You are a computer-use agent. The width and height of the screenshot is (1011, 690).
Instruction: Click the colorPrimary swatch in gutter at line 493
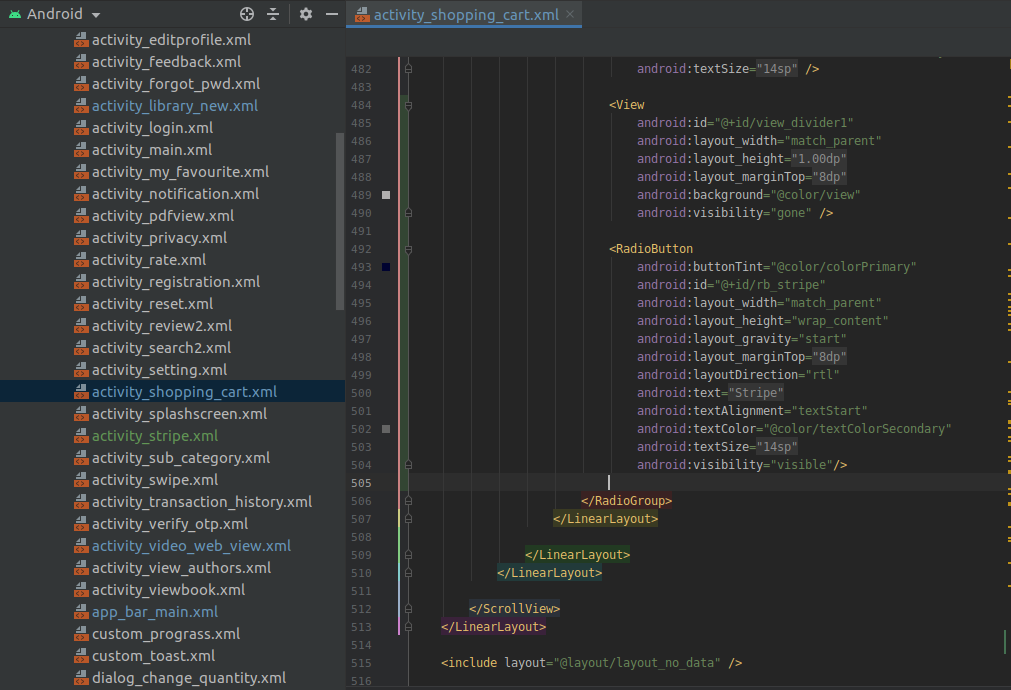[x=386, y=267]
